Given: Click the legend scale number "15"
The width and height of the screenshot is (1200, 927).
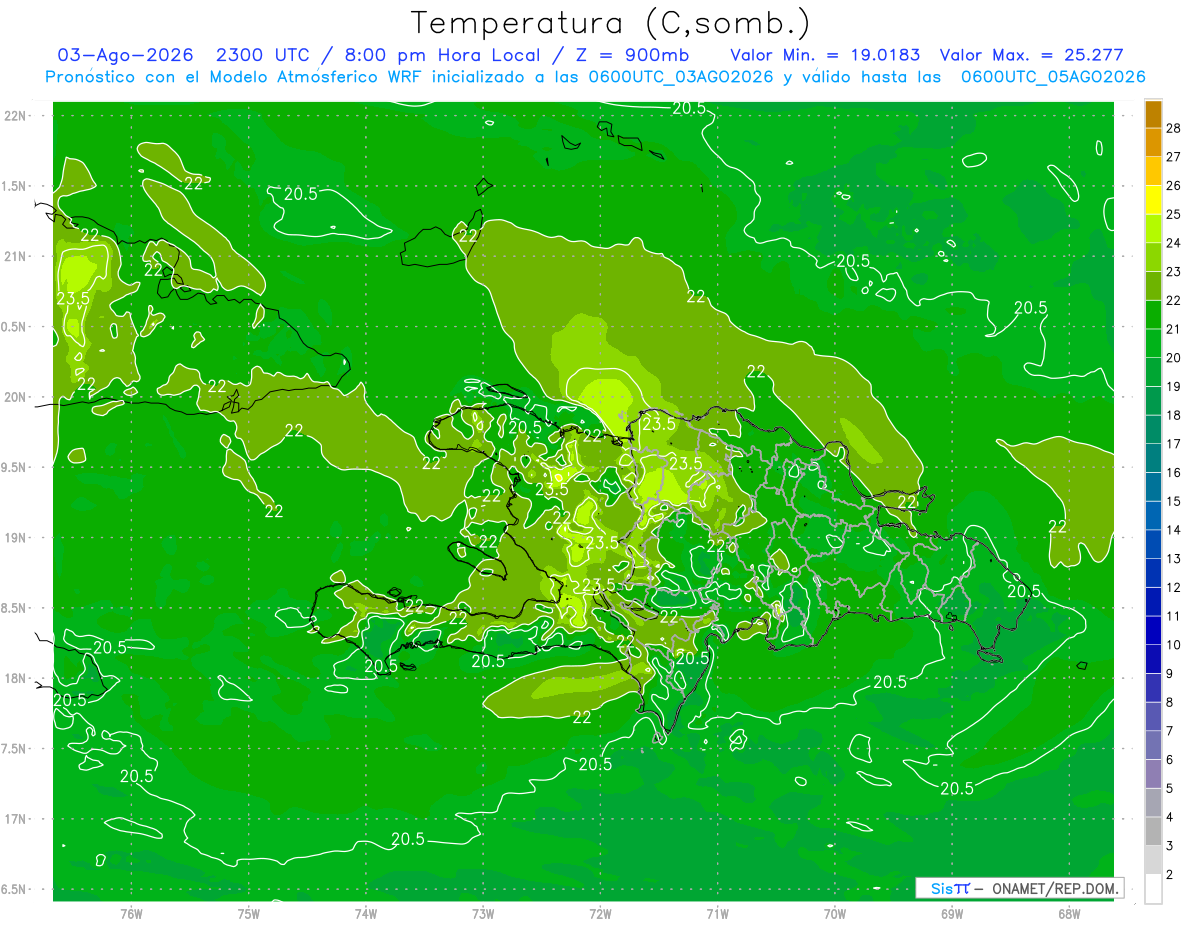Looking at the screenshot, I should click(x=1174, y=501).
